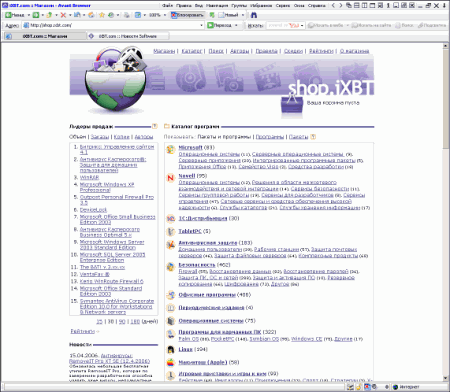Click the shopping basket icon
The width and height of the screenshot is (450, 392).
pos(292,106)
